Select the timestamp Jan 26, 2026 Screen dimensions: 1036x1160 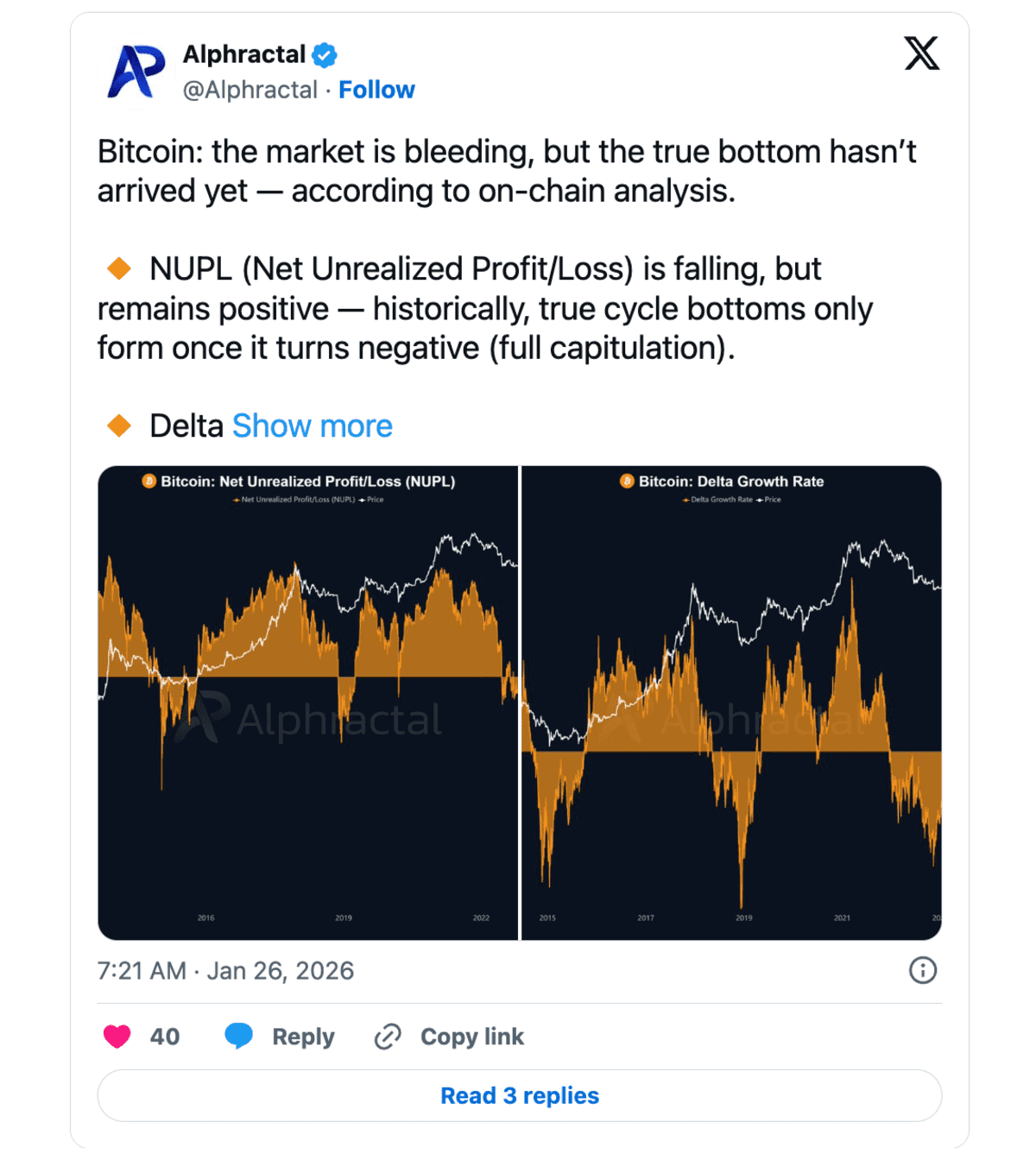tap(224, 970)
